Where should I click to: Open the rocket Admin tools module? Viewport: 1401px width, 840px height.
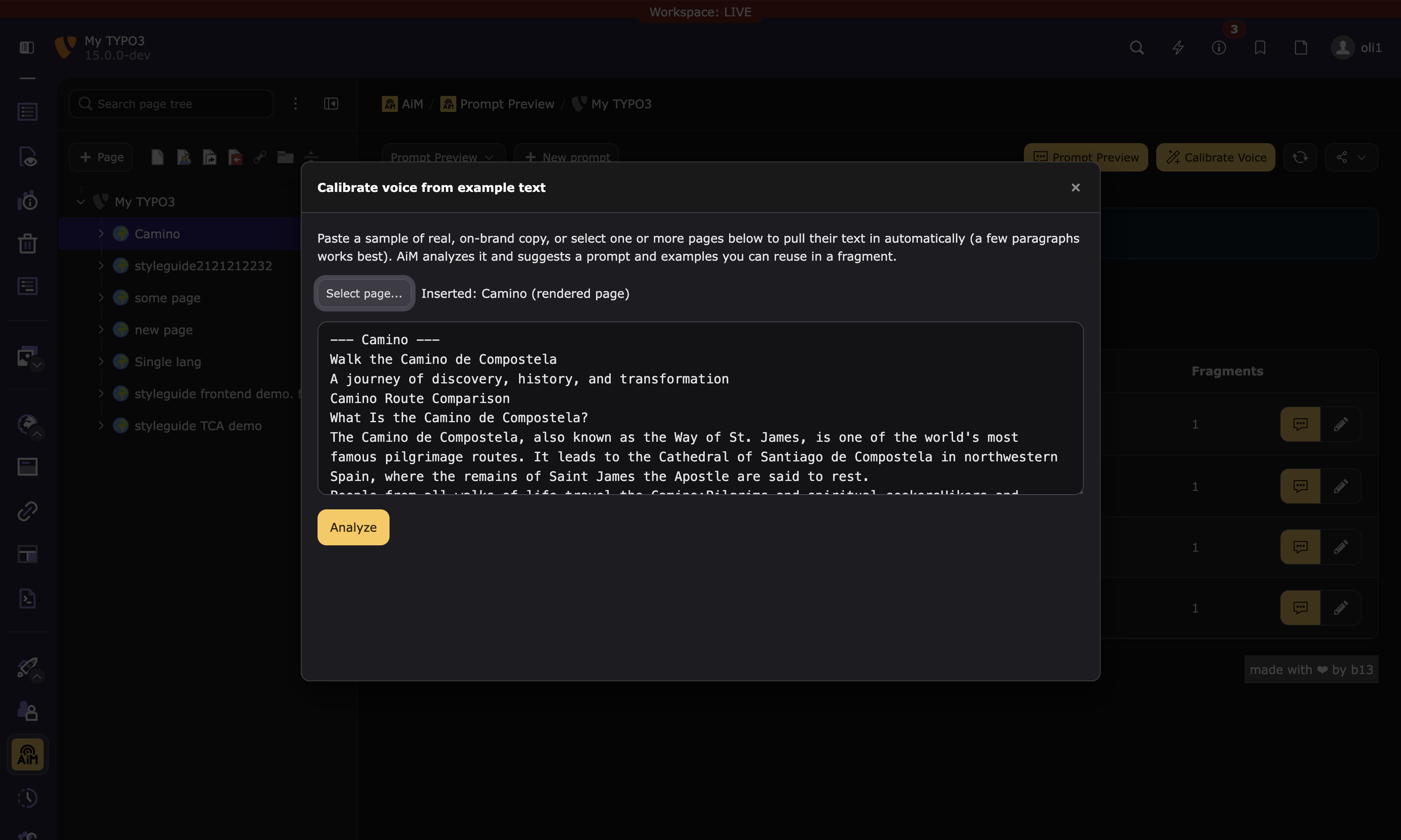[x=27, y=667]
